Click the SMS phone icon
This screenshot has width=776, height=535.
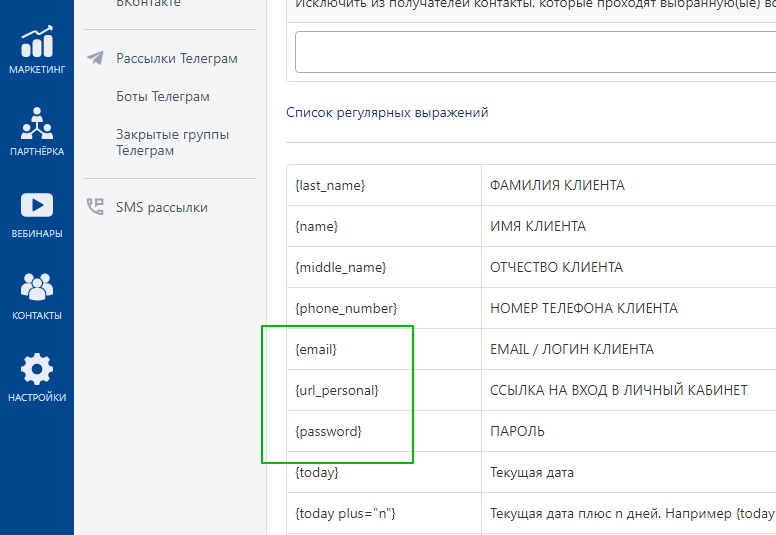(x=95, y=207)
